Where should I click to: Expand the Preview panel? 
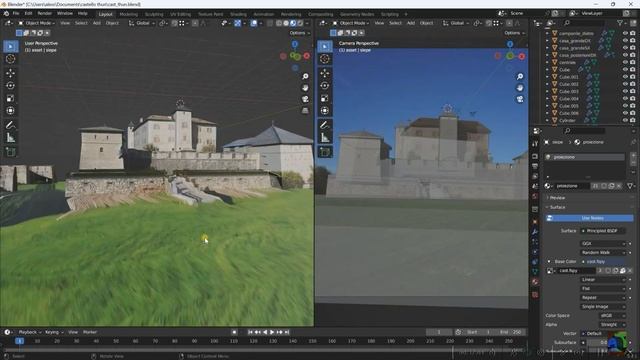click(x=557, y=198)
